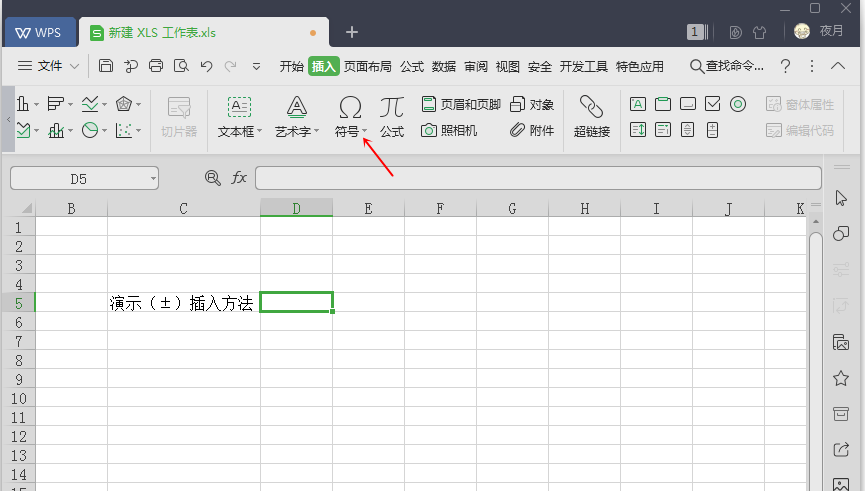Insert a radio button form control
Screen dimensions: 865x491
click(x=738, y=104)
